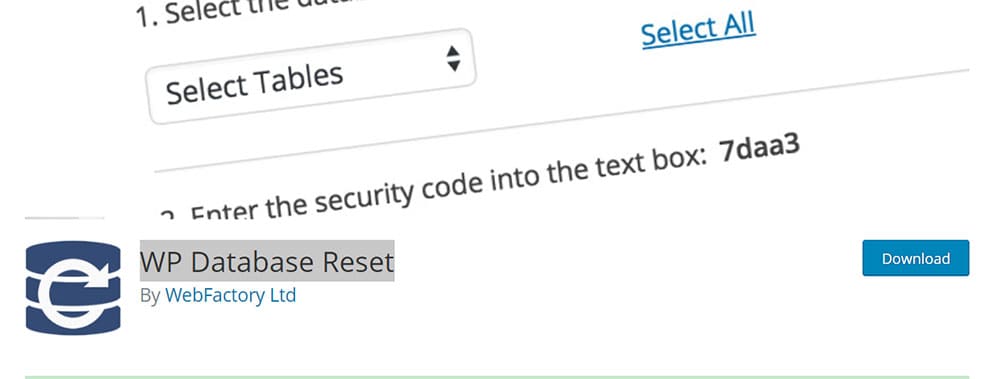1000x379 pixels.
Task: Click the By label before the author
Action: [x=150, y=296]
